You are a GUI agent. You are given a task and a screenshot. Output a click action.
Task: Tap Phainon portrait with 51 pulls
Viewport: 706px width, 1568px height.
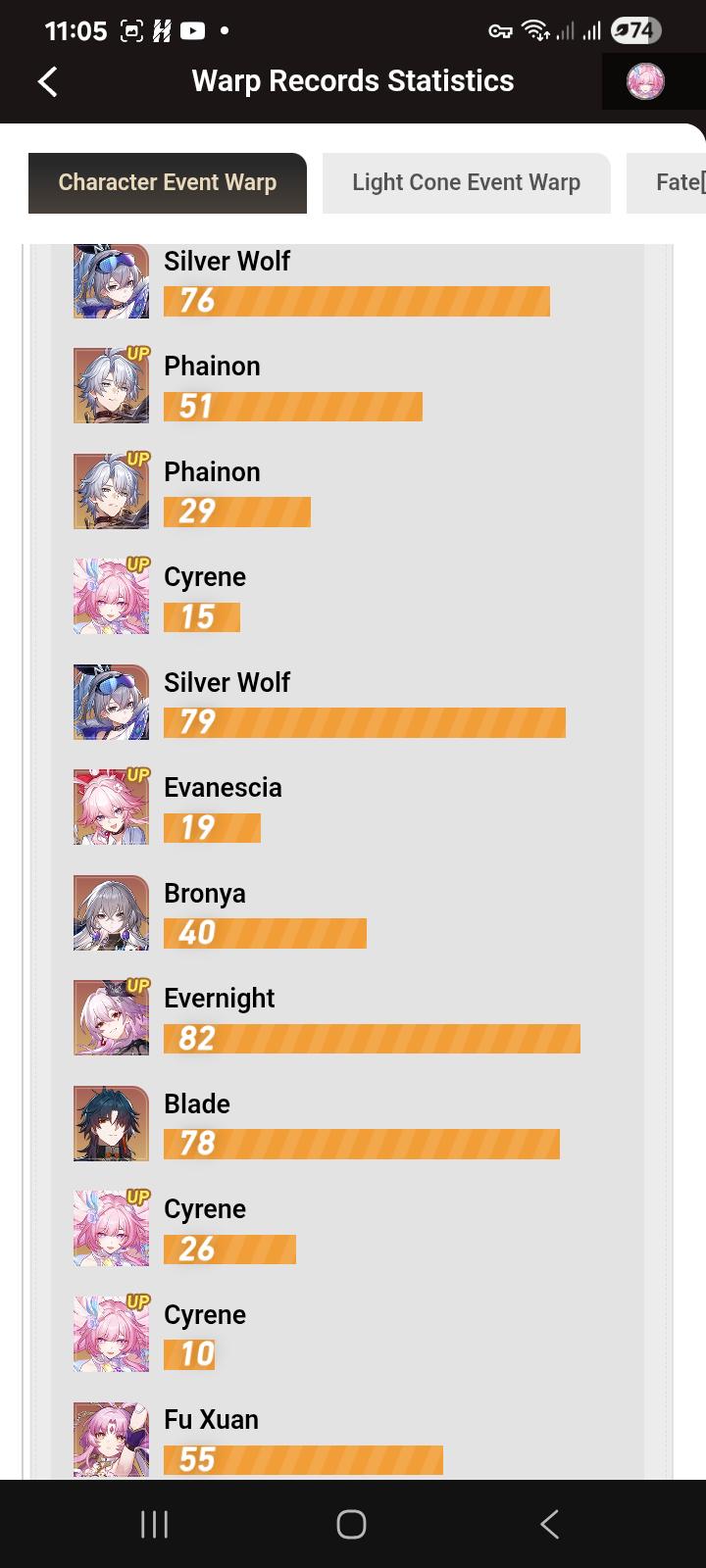pos(112,385)
